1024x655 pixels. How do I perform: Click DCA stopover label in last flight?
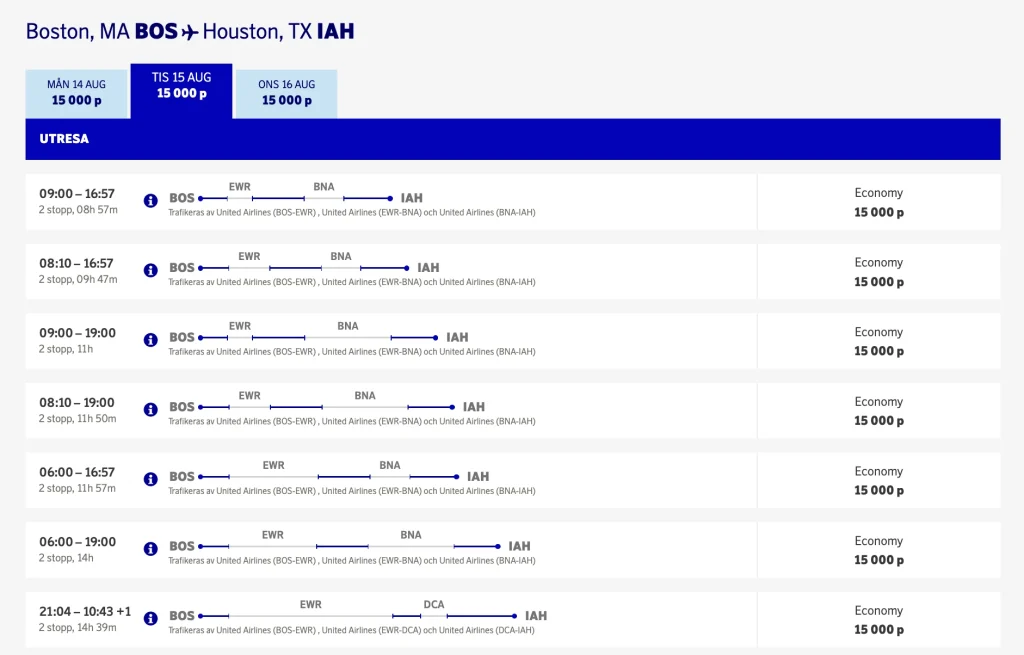click(x=434, y=605)
